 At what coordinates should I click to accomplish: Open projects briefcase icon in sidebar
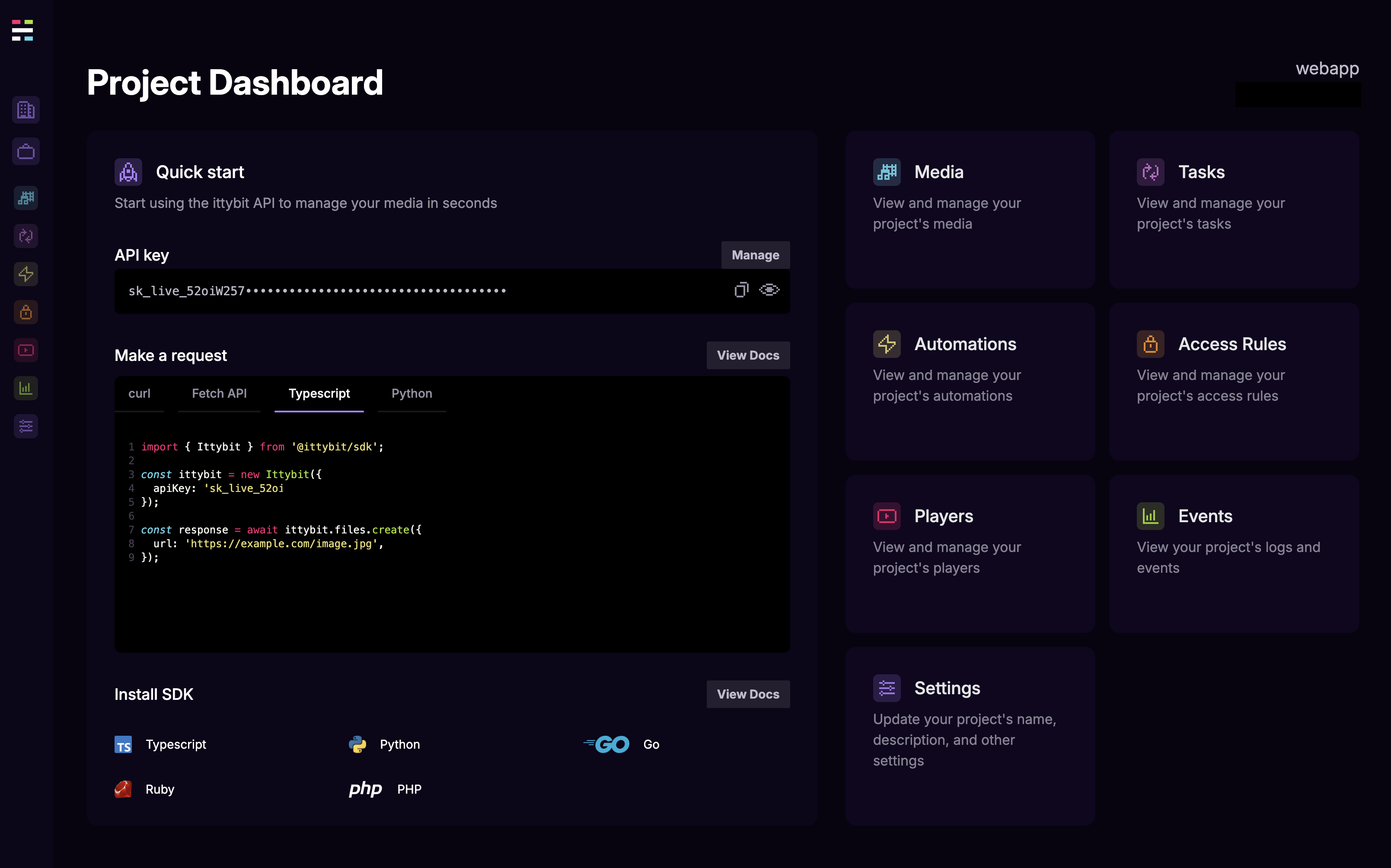coord(26,152)
